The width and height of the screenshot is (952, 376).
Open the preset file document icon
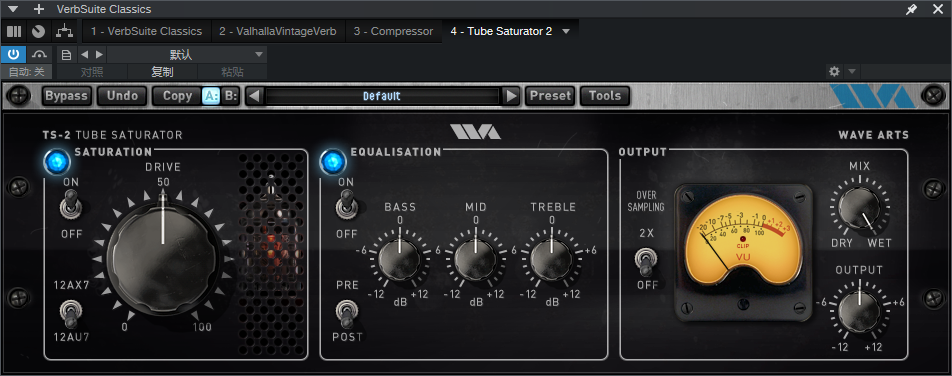(67, 55)
